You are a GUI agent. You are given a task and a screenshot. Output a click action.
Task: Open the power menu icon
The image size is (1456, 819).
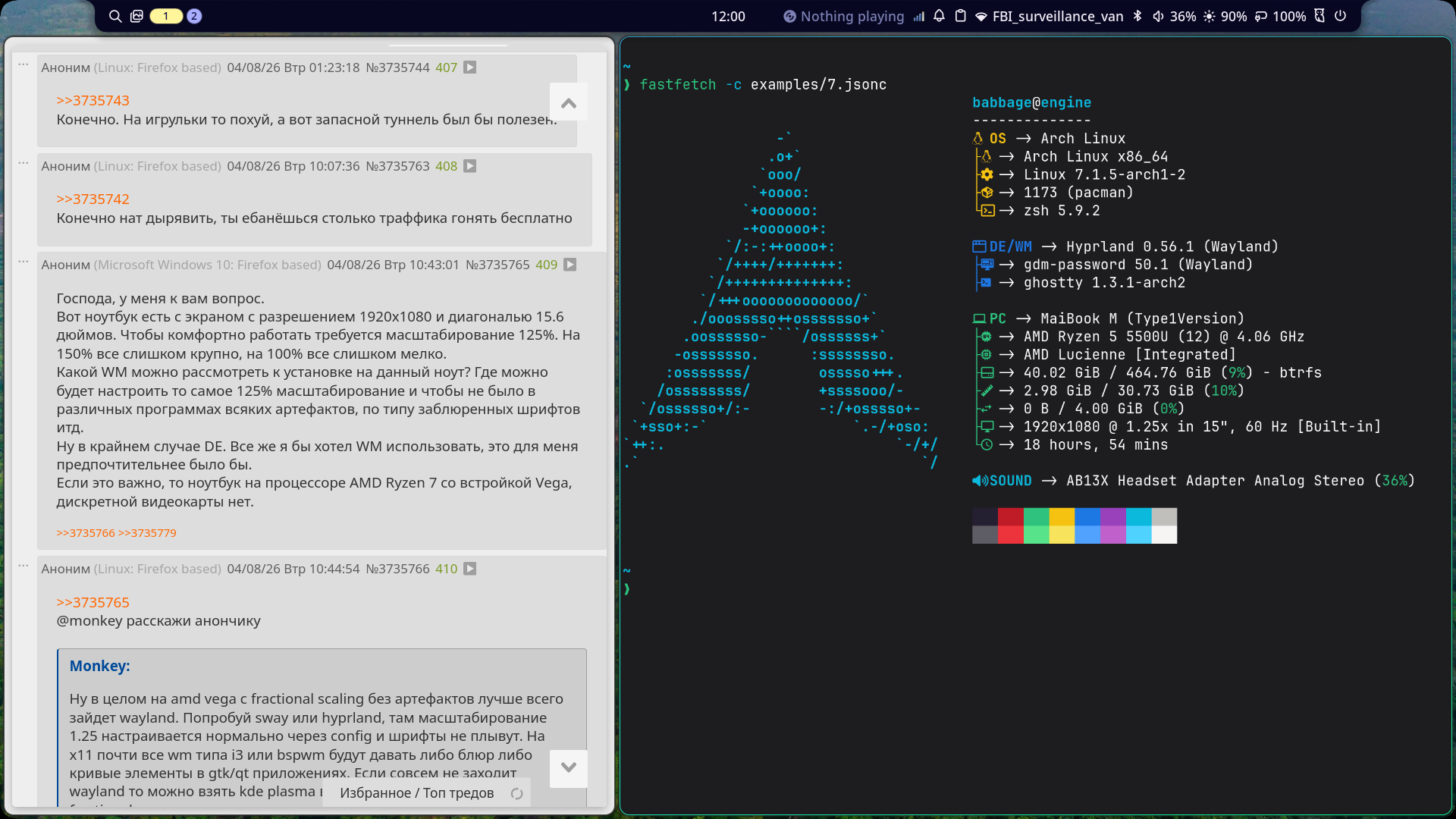pyautogui.click(x=1340, y=16)
